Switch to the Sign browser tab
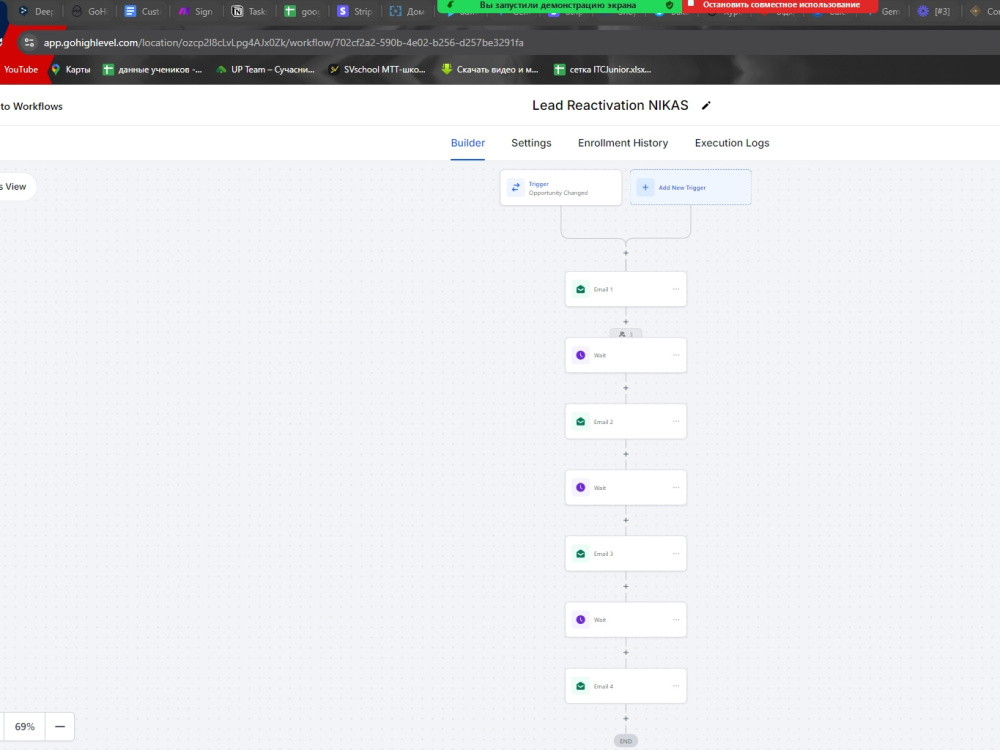This screenshot has height=750, width=1000. tap(196, 11)
